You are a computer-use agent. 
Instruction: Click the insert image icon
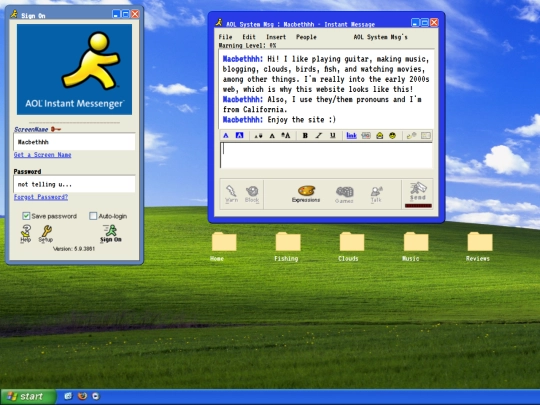(x=366, y=135)
